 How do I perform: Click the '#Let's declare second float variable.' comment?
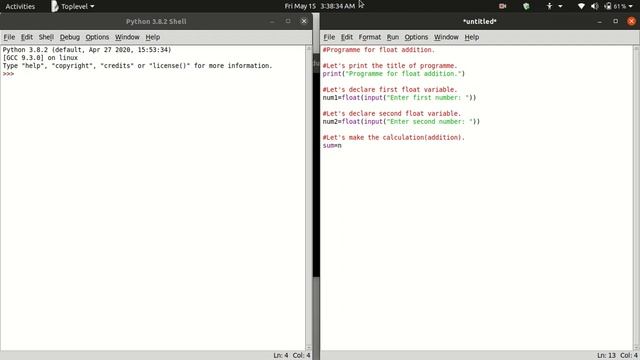click(x=391, y=113)
